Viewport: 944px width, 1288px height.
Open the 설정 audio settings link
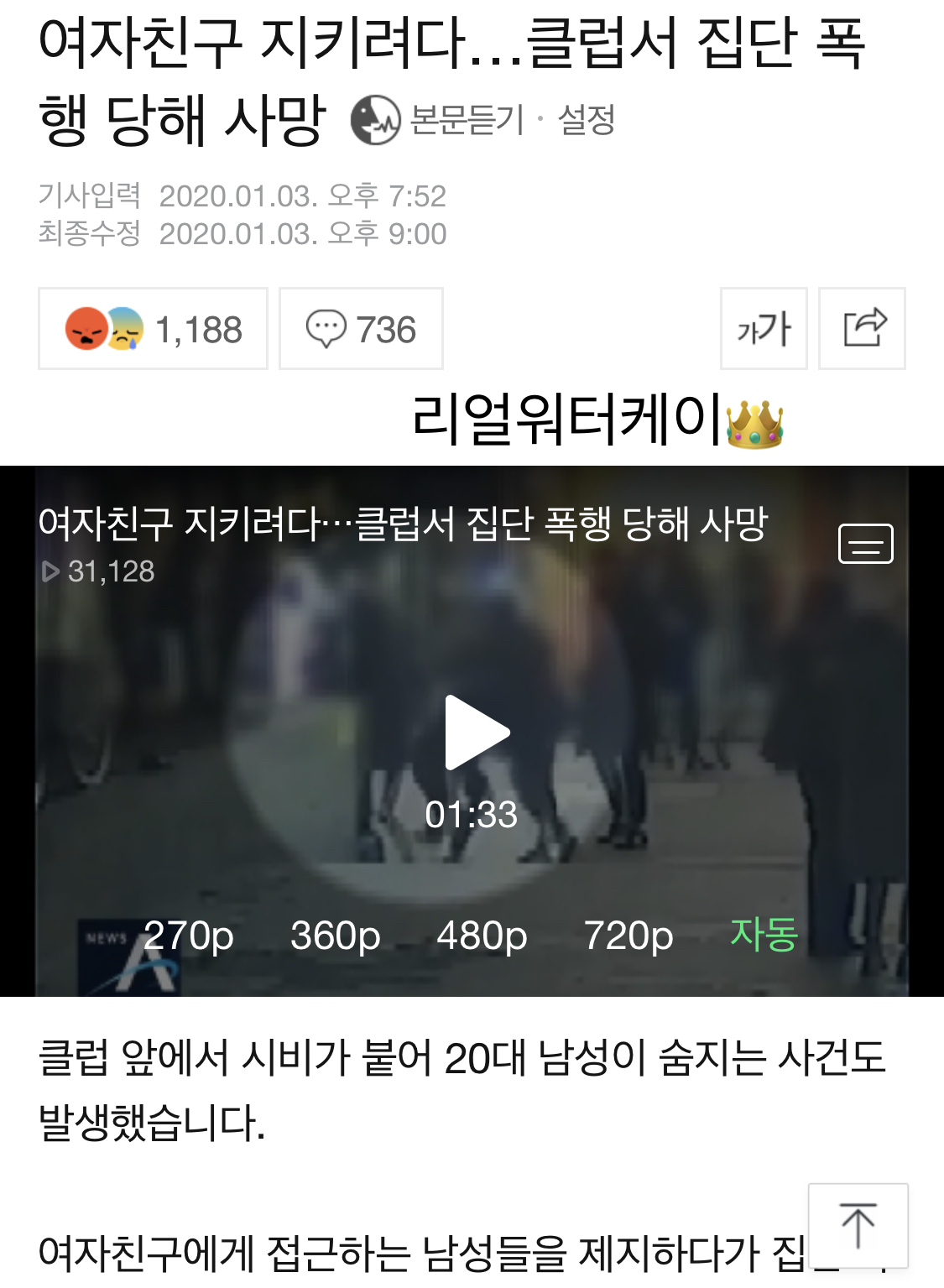(587, 119)
